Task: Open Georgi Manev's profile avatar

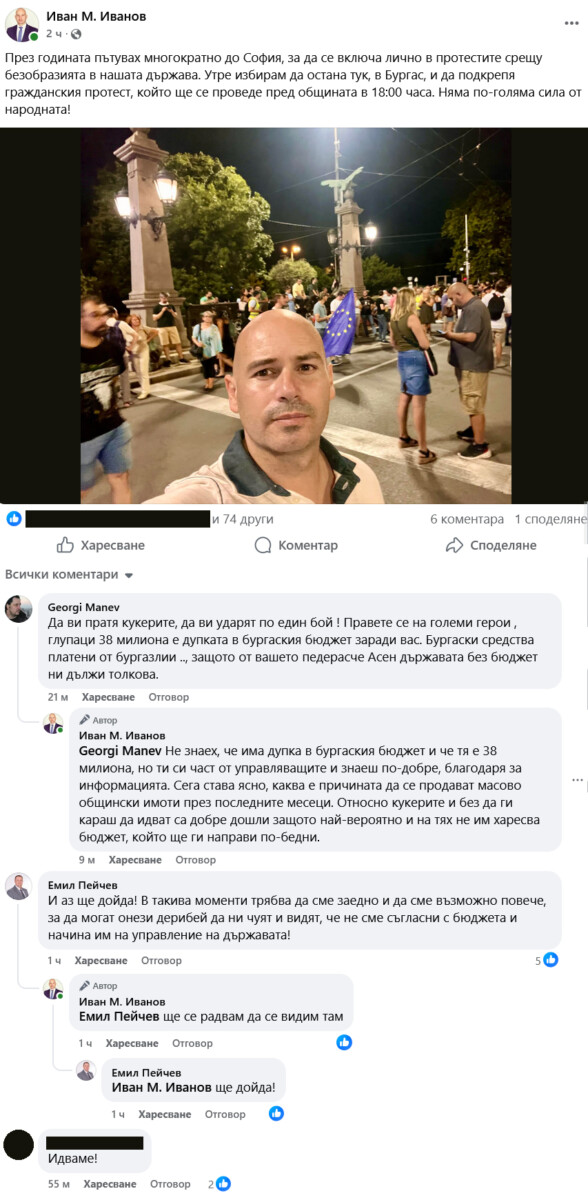Action: pyautogui.click(x=18, y=608)
